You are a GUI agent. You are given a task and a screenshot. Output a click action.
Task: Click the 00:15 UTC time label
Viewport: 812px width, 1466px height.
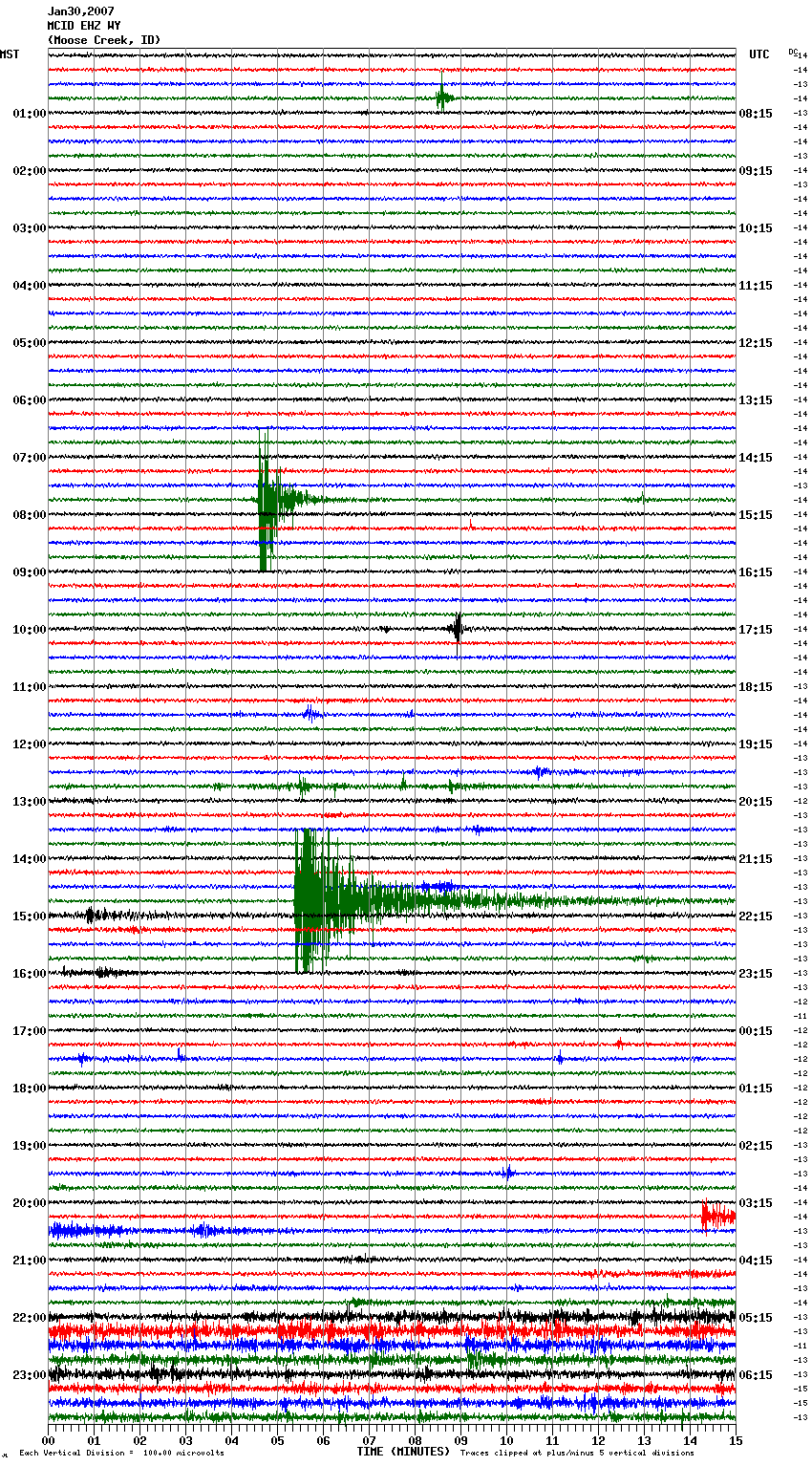(756, 1031)
